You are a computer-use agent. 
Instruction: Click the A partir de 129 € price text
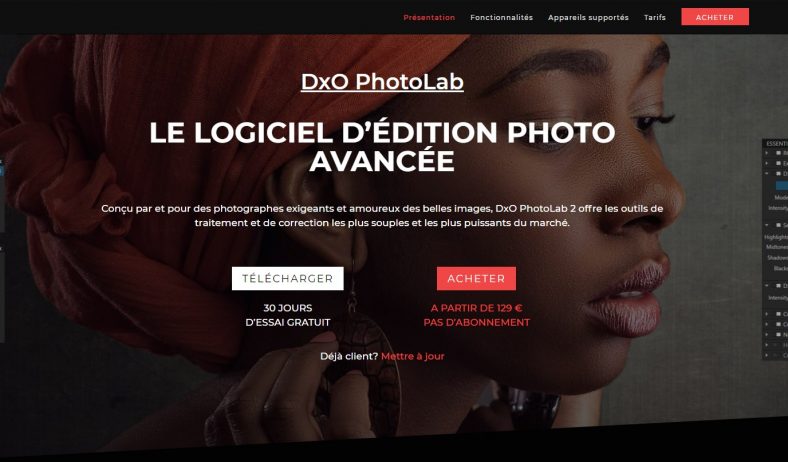point(476,308)
